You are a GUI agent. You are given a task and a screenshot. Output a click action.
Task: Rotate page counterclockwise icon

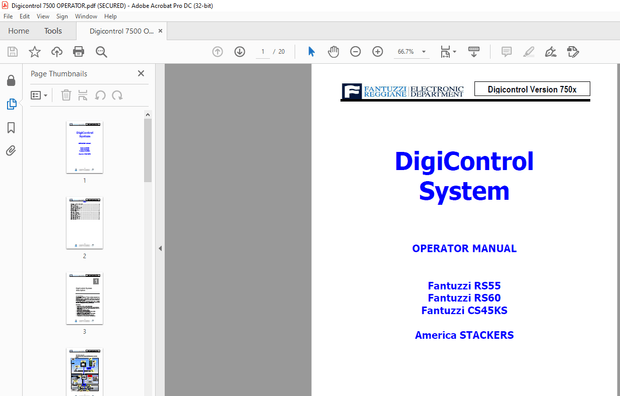pyautogui.click(x=100, y=95)
